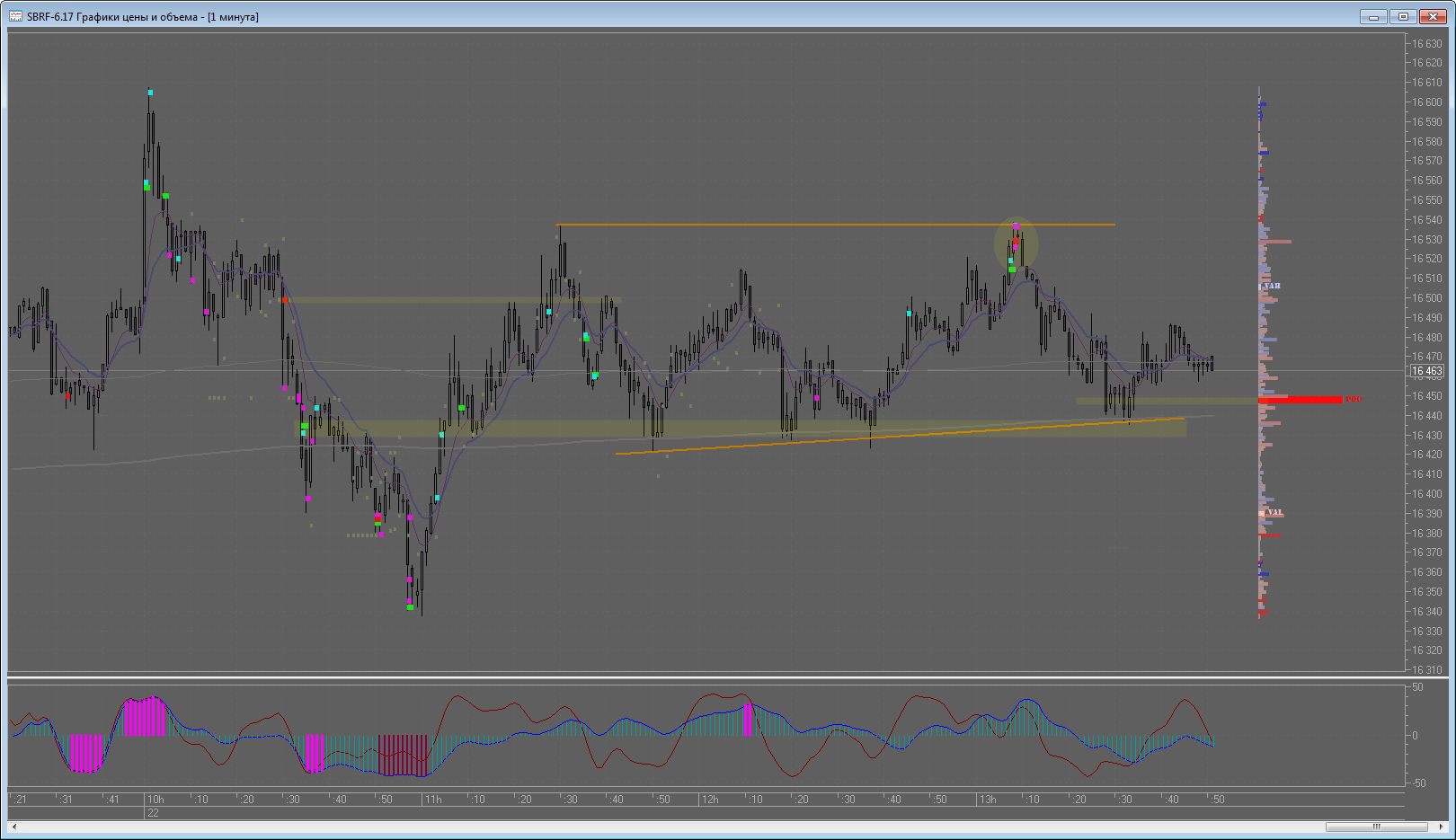Click the oscillator zero level label
The height and width of the screenshot is (840, 1456).
(1416, 736)
